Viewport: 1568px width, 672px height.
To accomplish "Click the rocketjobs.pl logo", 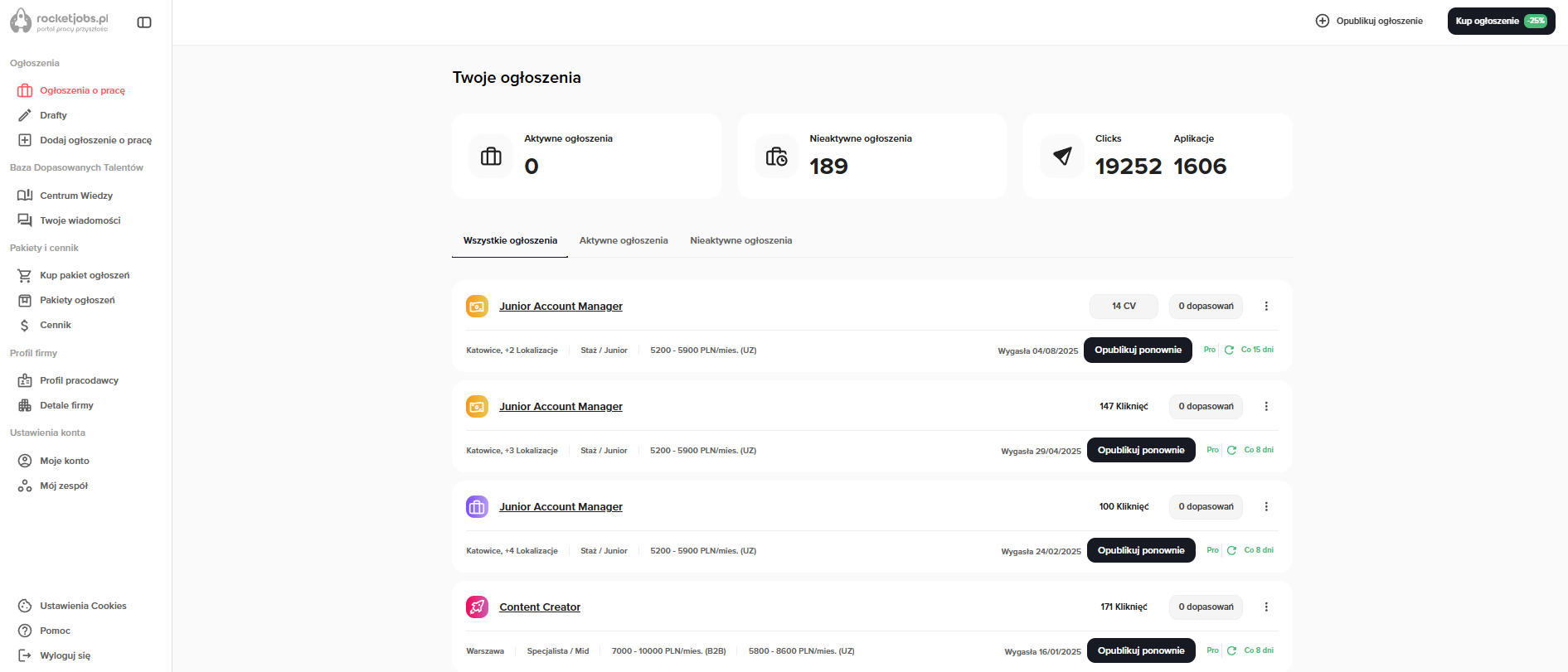I will tap(60, 22).
